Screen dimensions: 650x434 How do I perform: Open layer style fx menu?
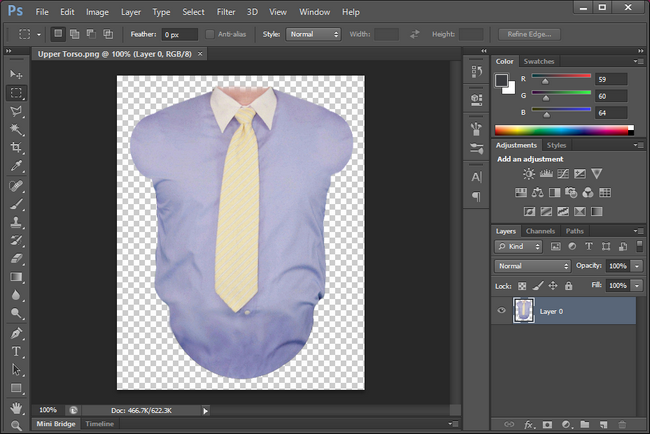point(529,424)
